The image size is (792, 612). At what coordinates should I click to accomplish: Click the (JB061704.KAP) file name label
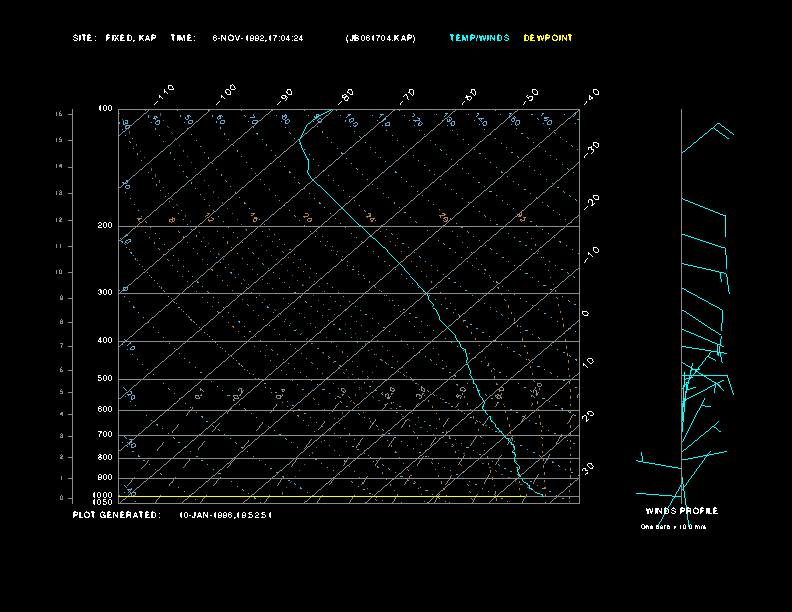point(380,38)
